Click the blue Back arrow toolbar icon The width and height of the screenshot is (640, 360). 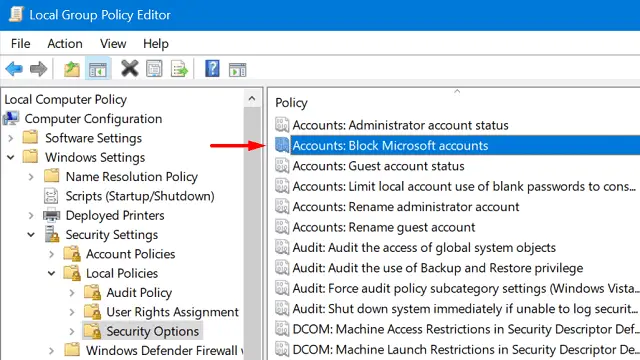point(14,69)
